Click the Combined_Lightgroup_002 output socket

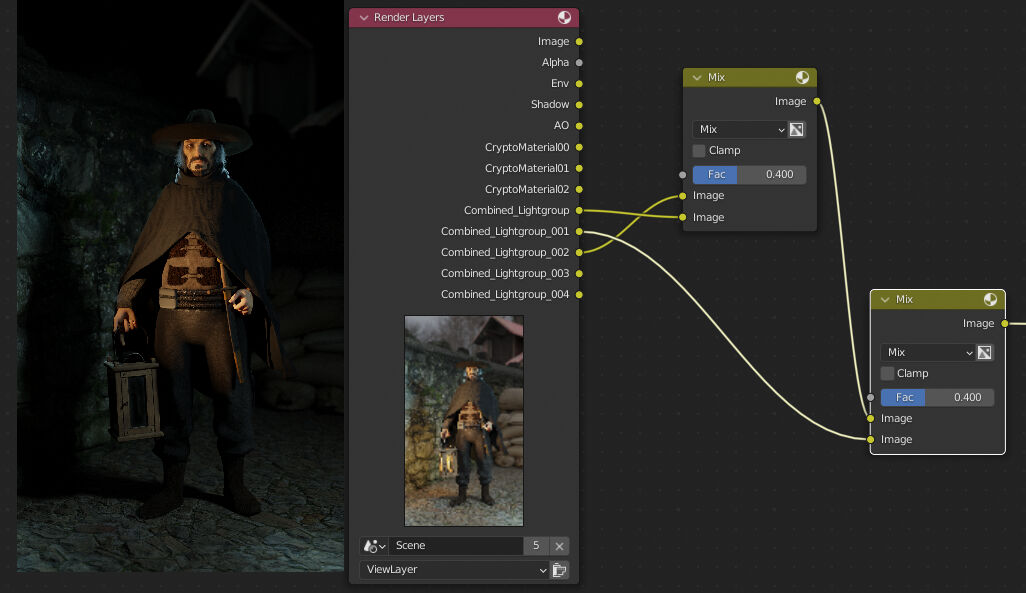click(579, 252)
